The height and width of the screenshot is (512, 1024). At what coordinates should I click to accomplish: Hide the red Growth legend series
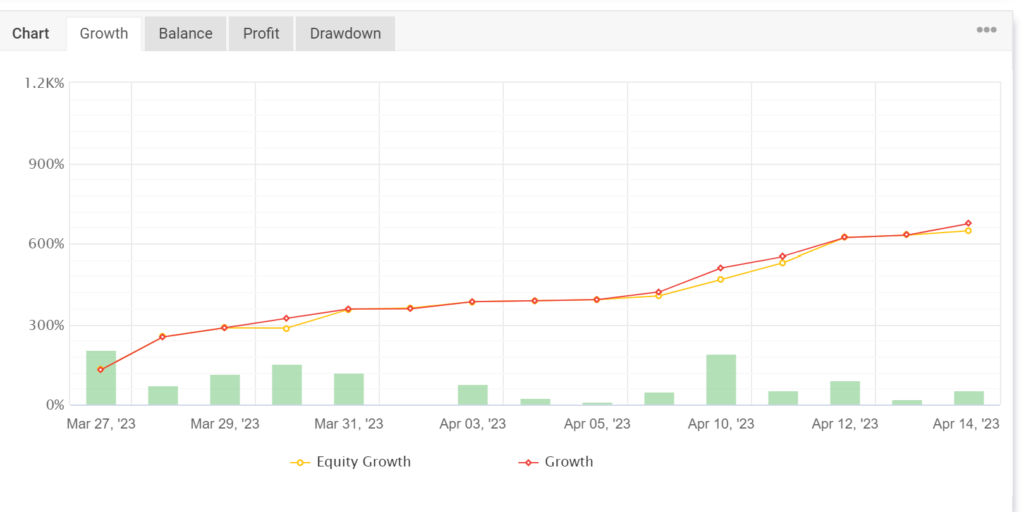click(568, 462)
